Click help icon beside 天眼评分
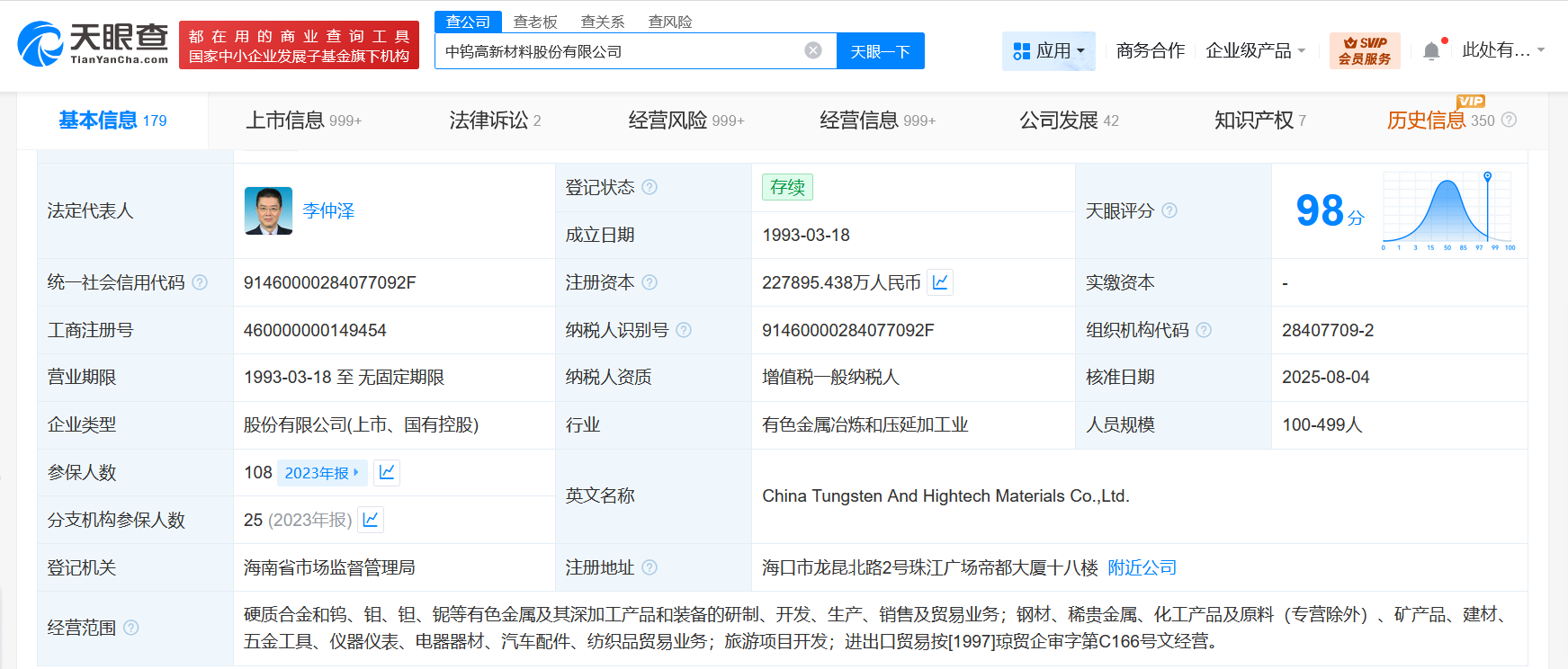Viewport: 1568px width, 669px height. point(1169,210)
